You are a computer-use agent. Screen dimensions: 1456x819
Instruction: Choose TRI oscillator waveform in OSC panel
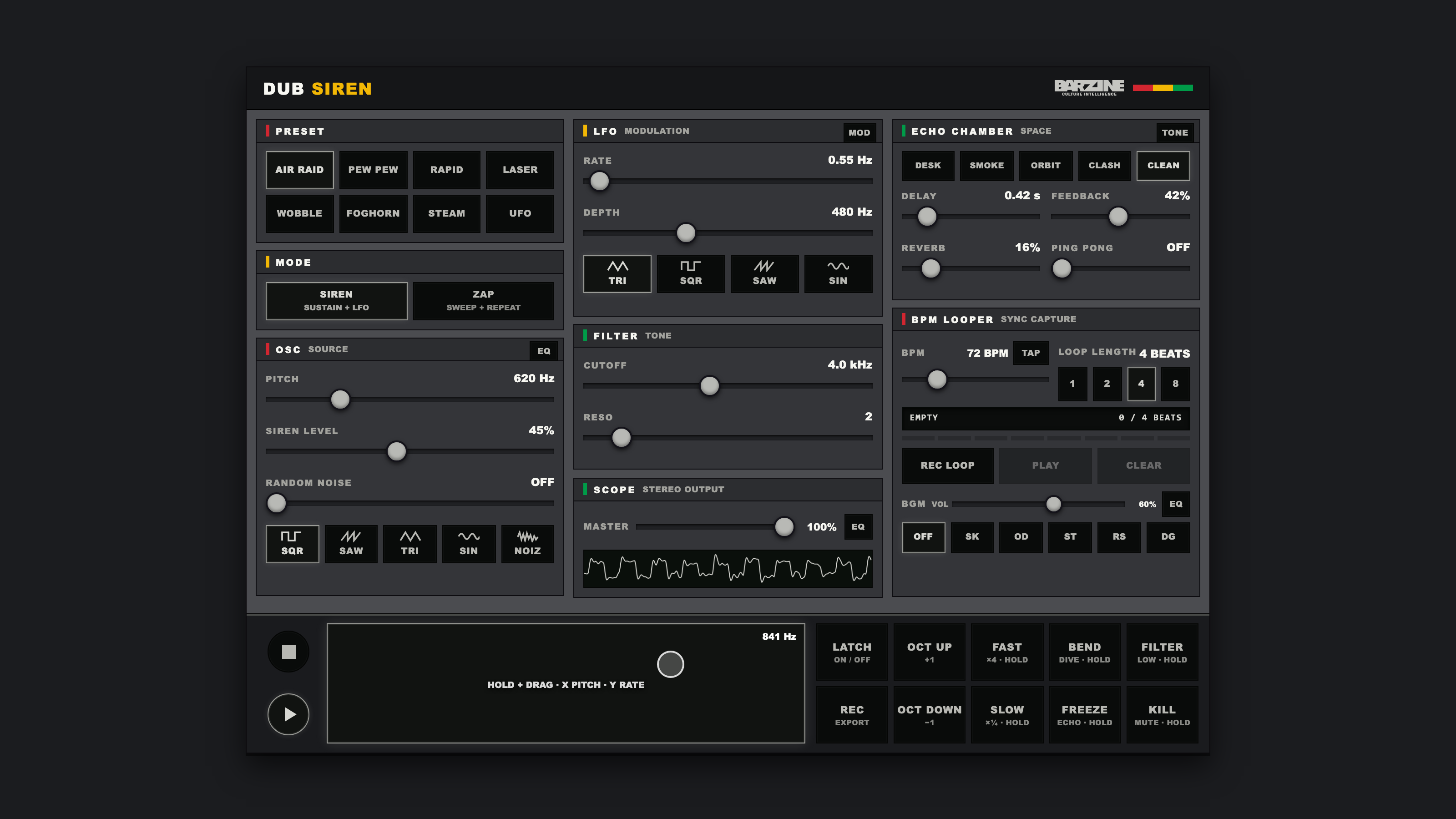(410, 544)
